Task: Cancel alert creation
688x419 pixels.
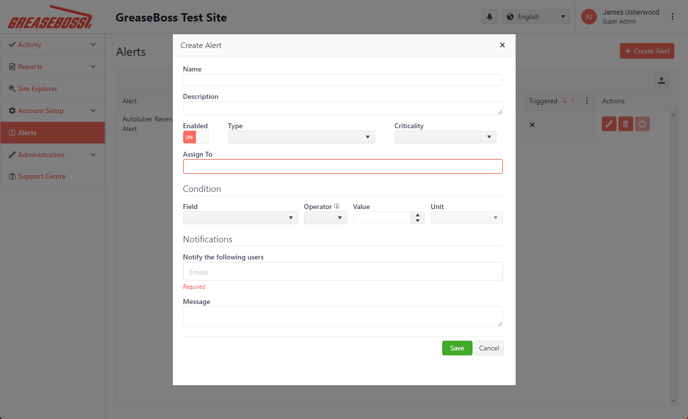Action: pyautogui.click(x=489, y=348)
